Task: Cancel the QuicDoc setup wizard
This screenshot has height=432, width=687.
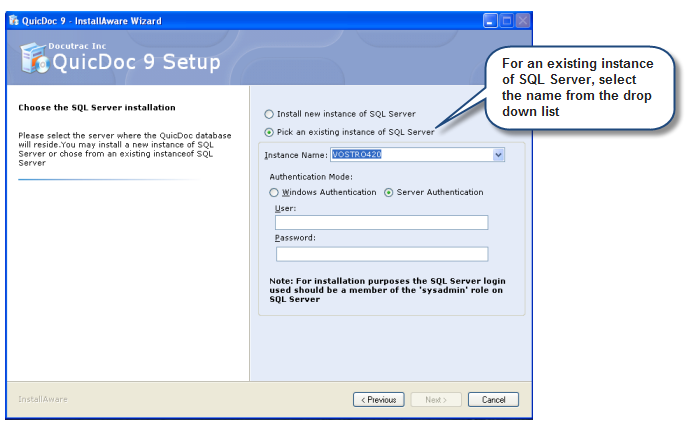Action: click(x=493, y=400)
